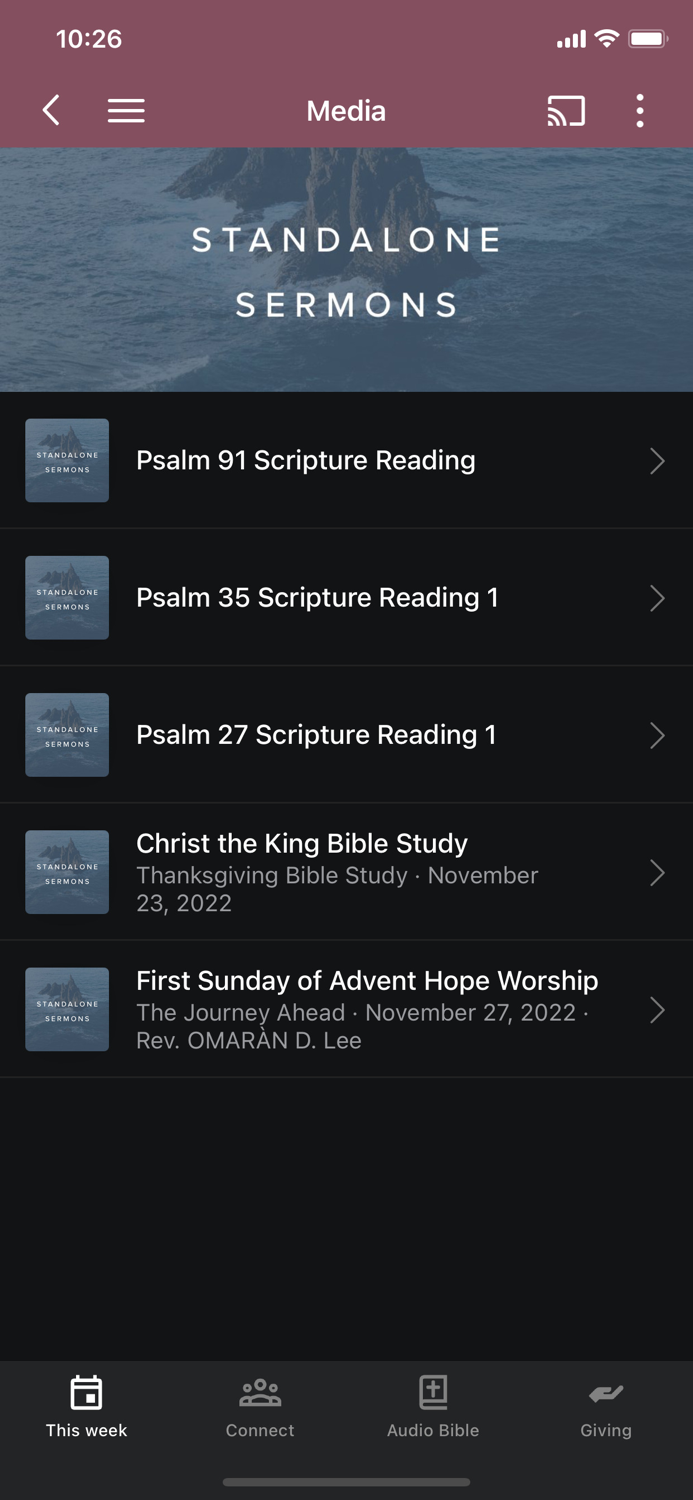
Task: Tap the Connect people icon
Action: coord(259,1390)
